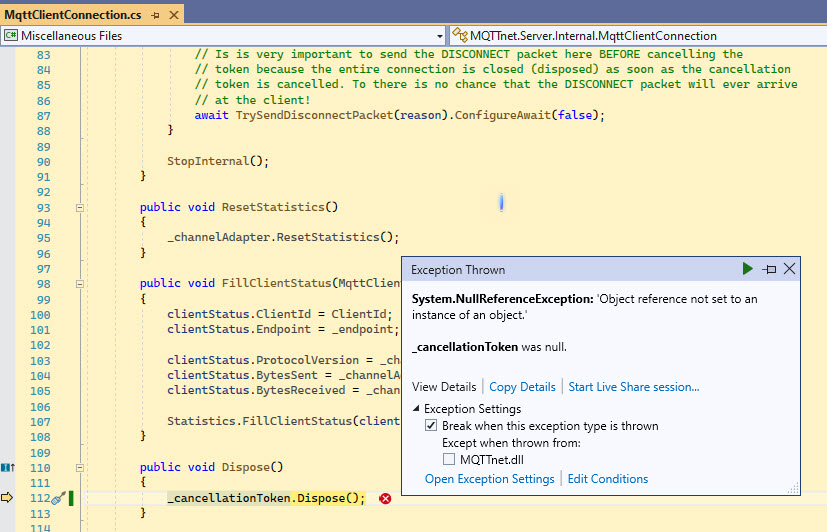The width and height of the screenshot is (827, 532).
Task: Click the C# project icon in Miscellaneous Files
Action: click(11, 36)
